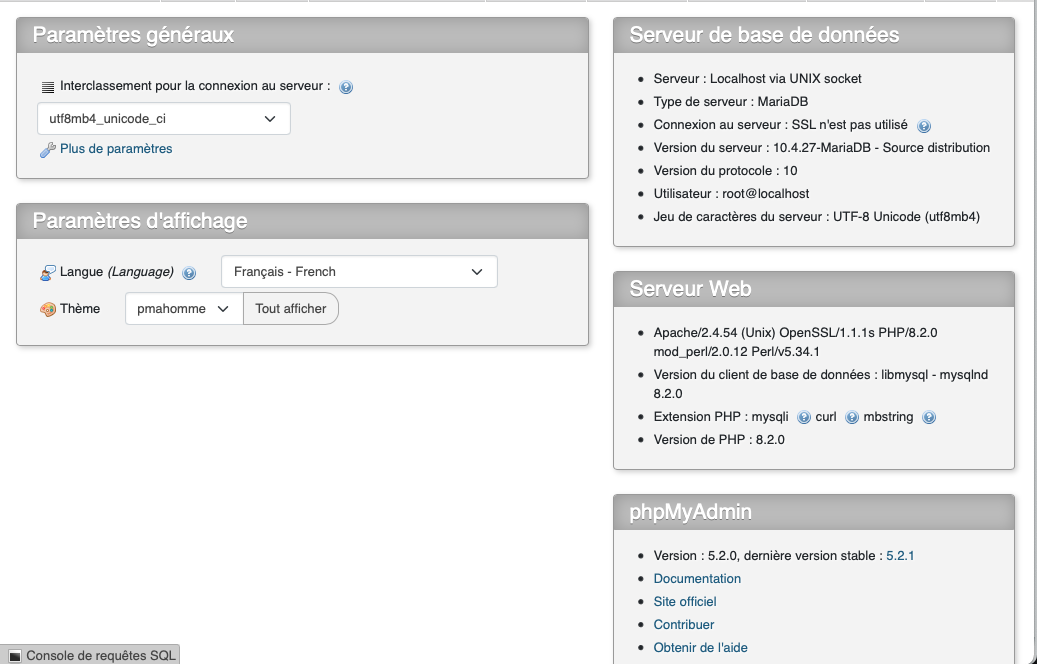This screenshot has height=664, width=1037.
Task: Click help icon next to Interclassement label
Action: 346,87
